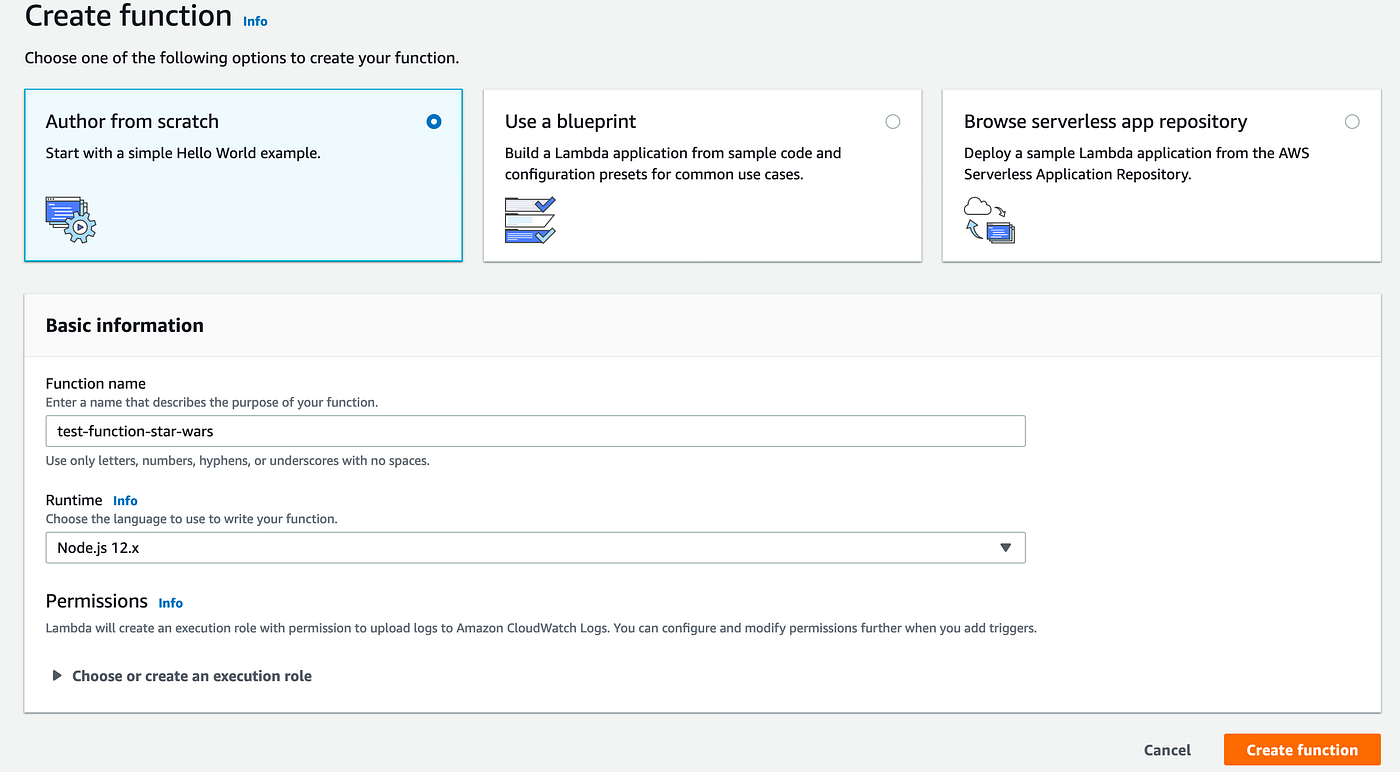Select the Use a blueprint card
Screen dimensions: 1400x772
pos(701,175)
